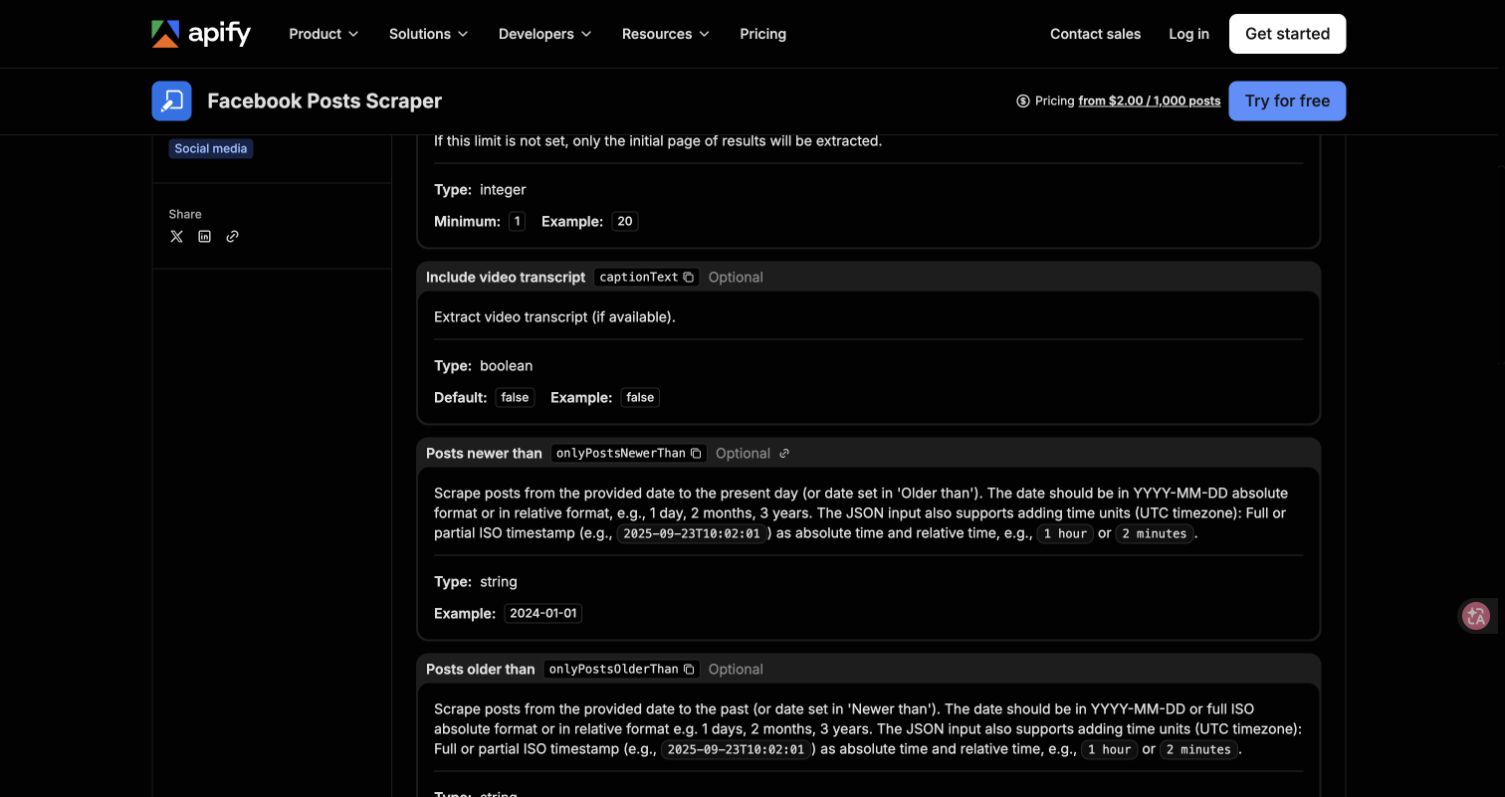Click the Posts older than heading
The image size is (1505, 797).
pyautogui.click(x=481, y=669)
